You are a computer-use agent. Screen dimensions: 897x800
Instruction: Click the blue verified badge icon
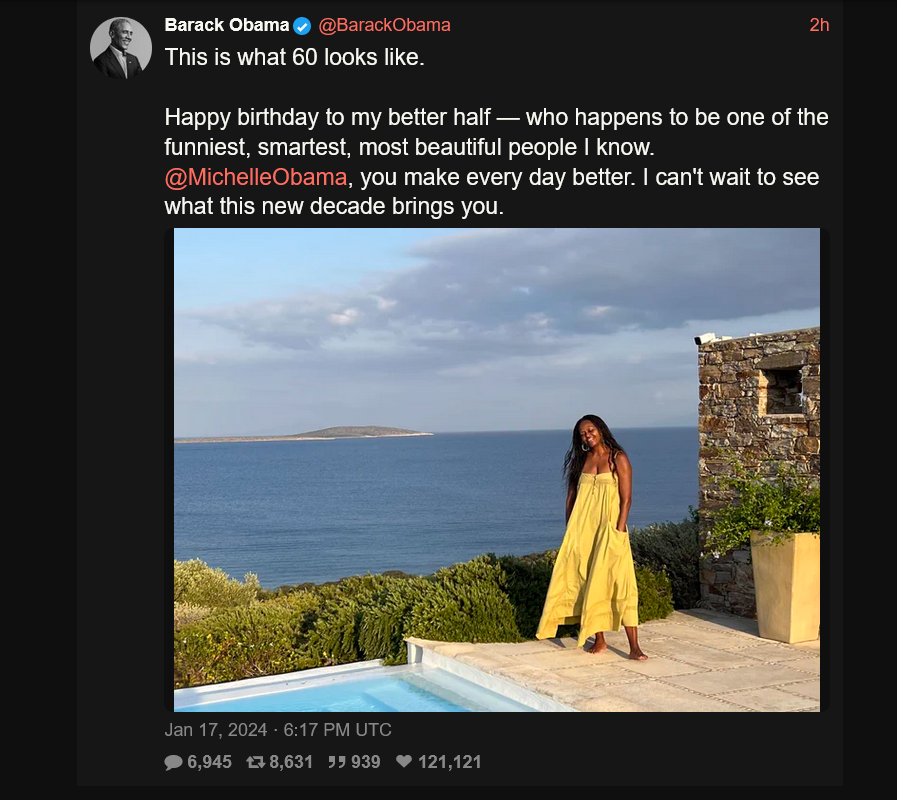click(302, 26)
